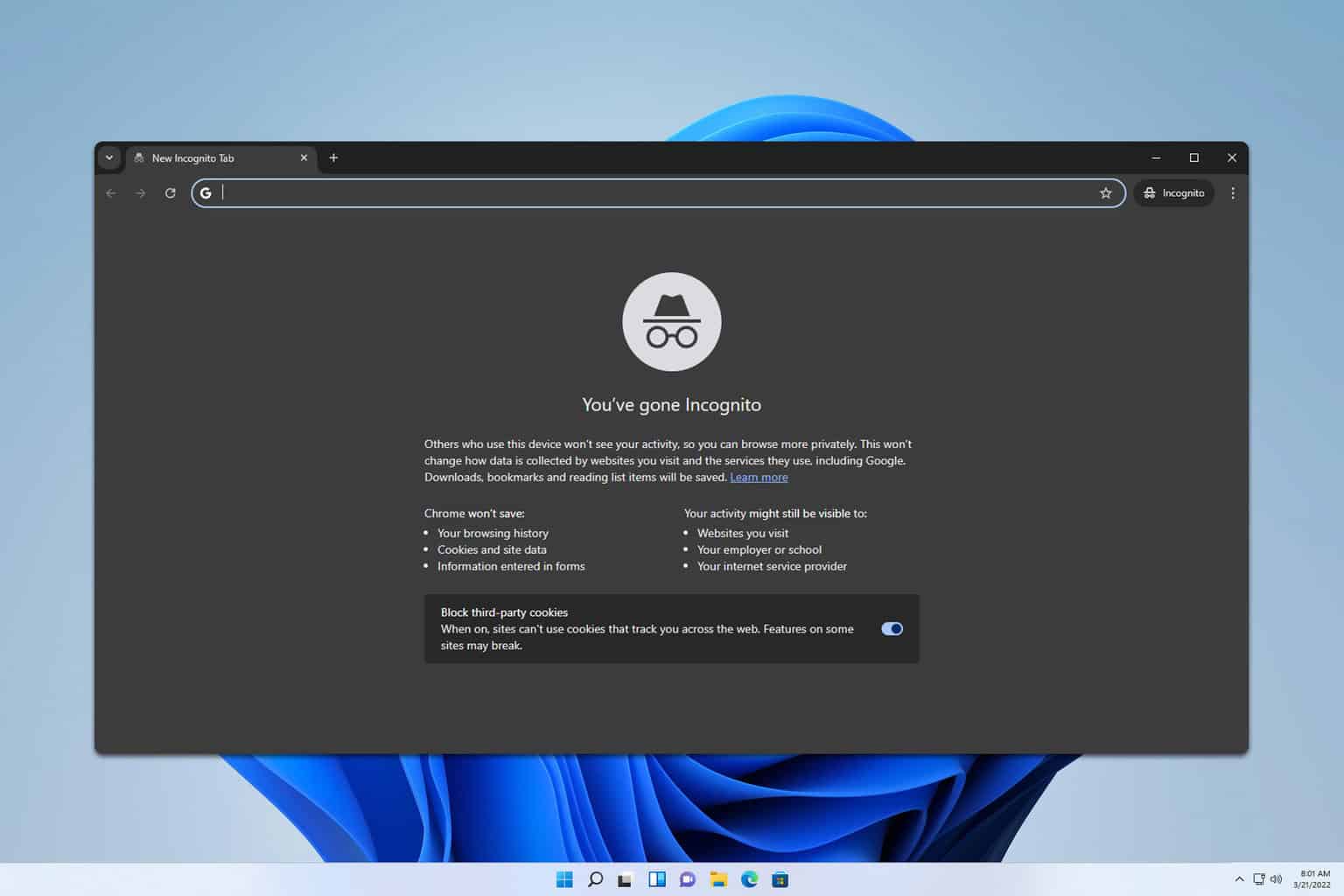
Task: Toggle Block third-party cookies switch
Action: pyautogui.click(x=892, y=628)
